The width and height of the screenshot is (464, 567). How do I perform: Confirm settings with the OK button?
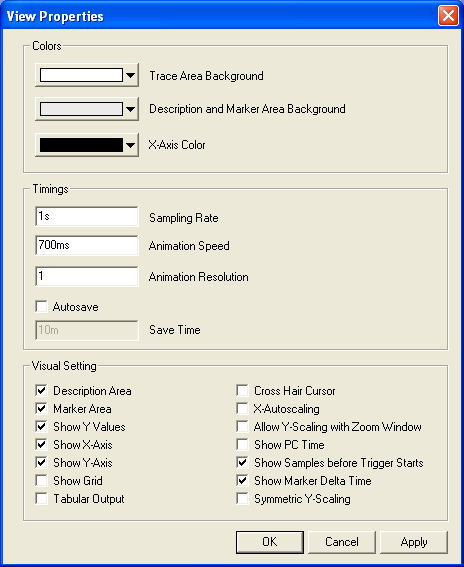coord(270,542)
